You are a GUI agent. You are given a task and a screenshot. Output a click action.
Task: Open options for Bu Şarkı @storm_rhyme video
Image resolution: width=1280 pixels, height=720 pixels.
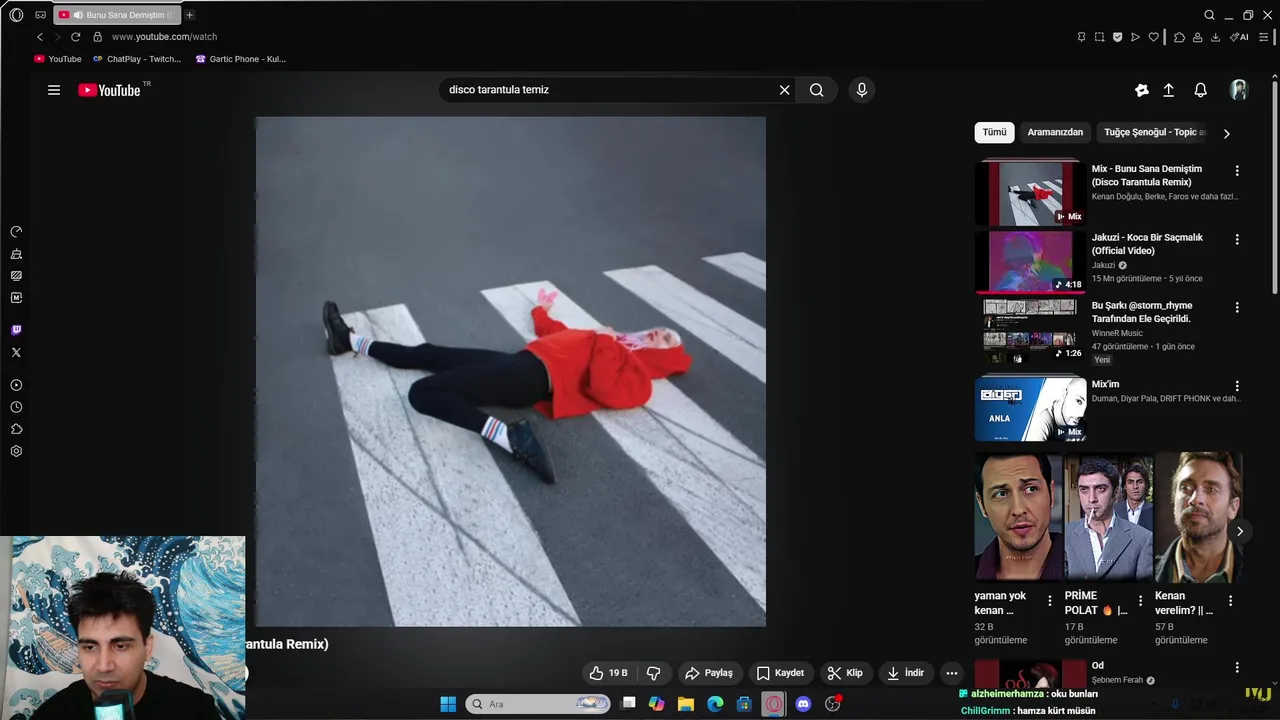1237,308
